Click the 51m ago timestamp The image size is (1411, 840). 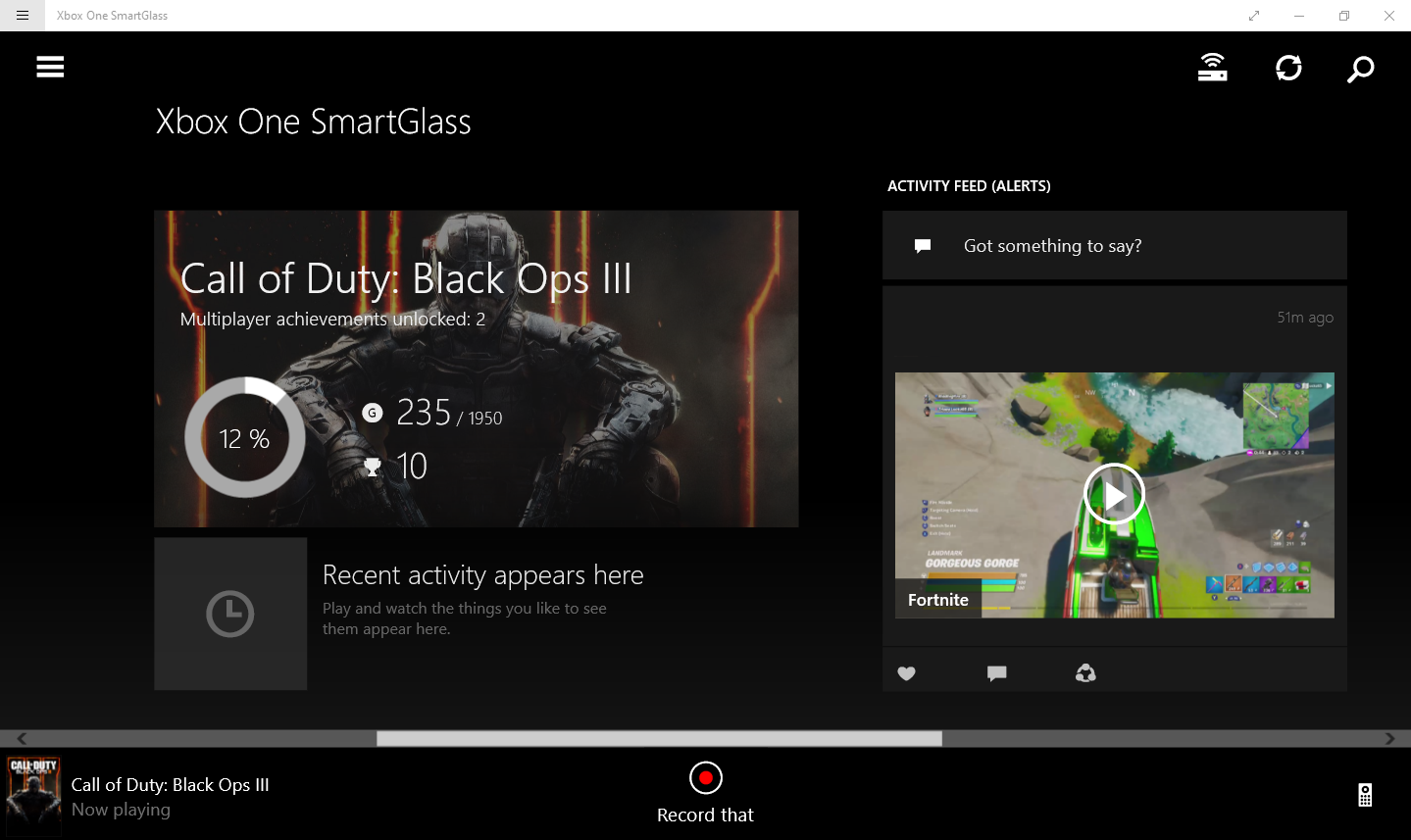coord(1305,318)
